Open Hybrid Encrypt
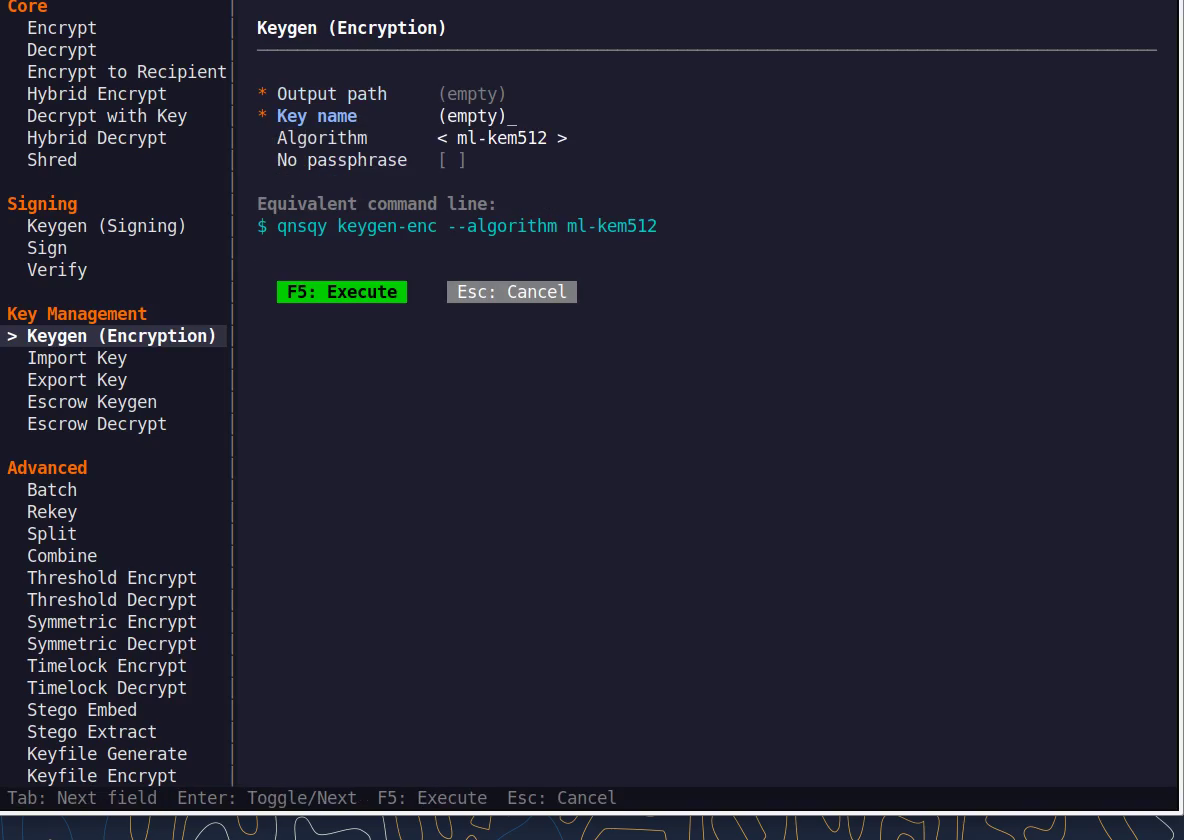Screen dimensions: 1184x840 point(97,94)
